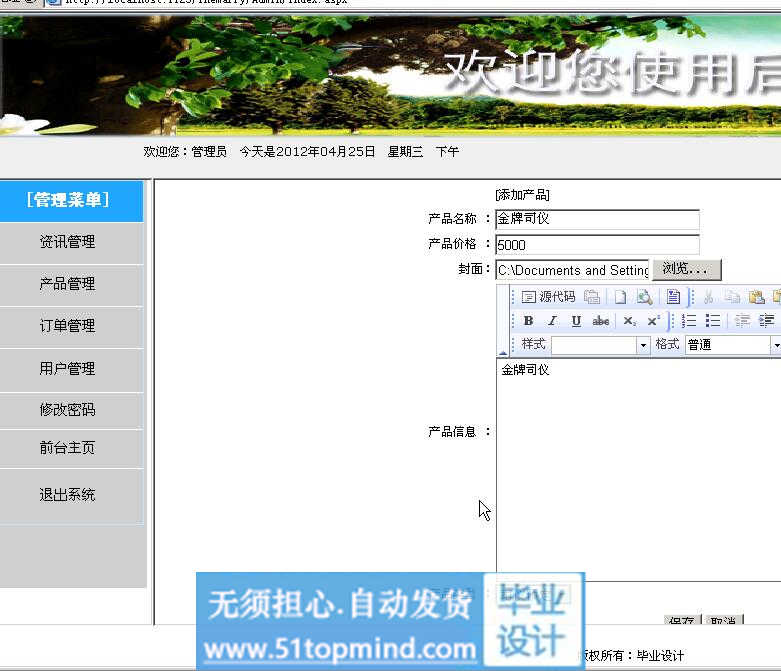The width and height of the screenshot is (781, 671).
Task: Click the New Page icon in editor toolbar
Action: [x=620, y=297]
